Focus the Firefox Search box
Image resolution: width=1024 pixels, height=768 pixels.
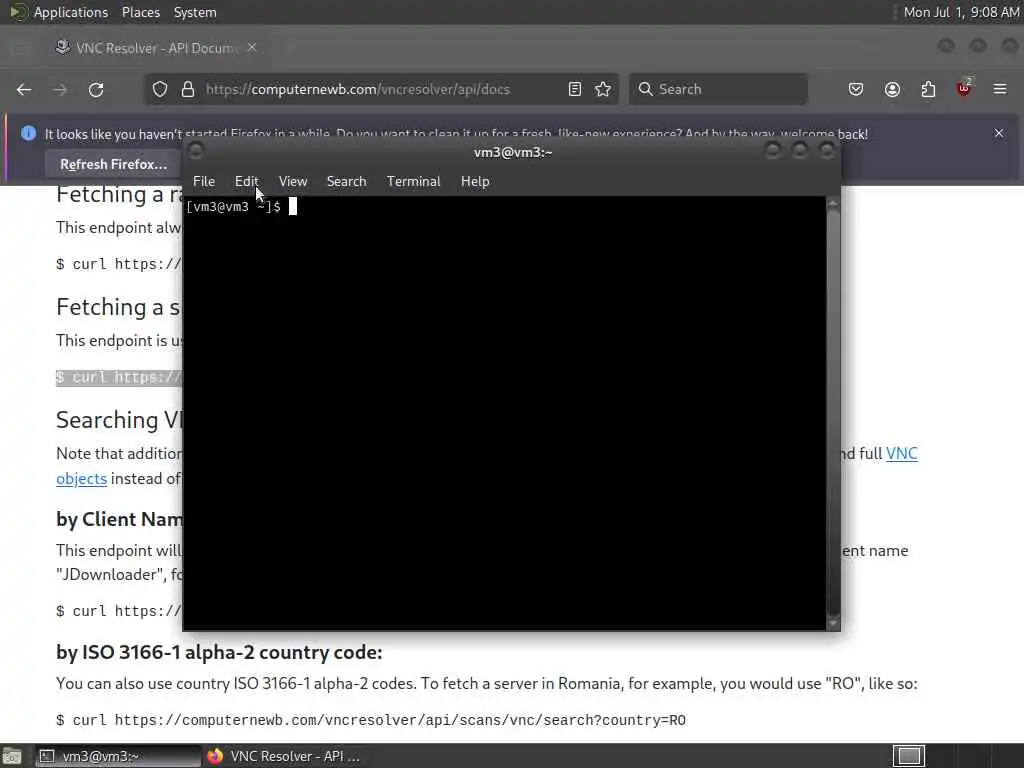click(718, 89)
